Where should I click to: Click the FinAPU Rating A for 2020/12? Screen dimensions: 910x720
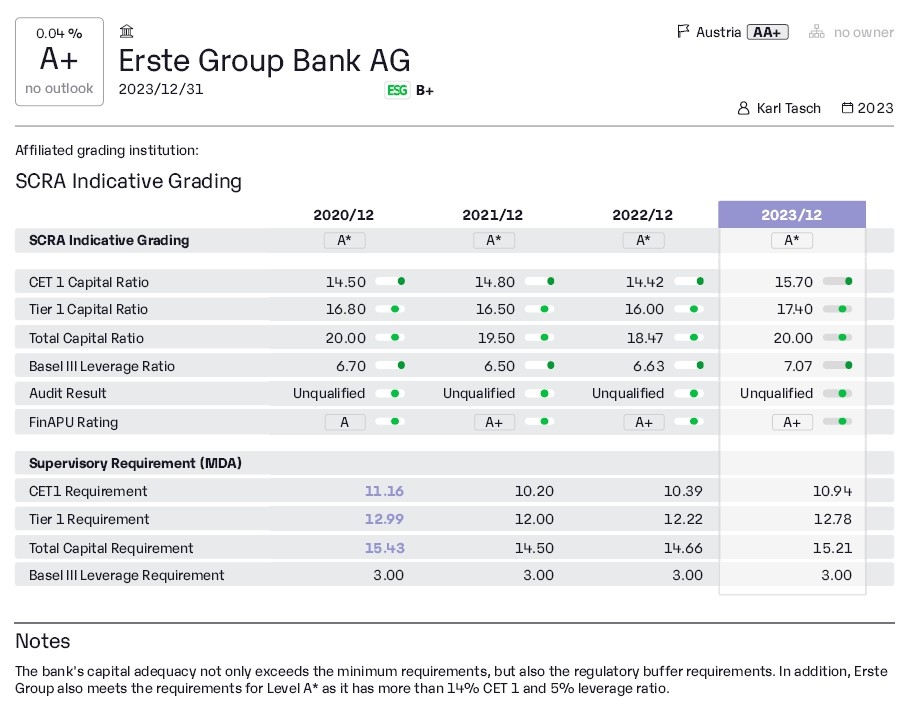click(345, 422)
